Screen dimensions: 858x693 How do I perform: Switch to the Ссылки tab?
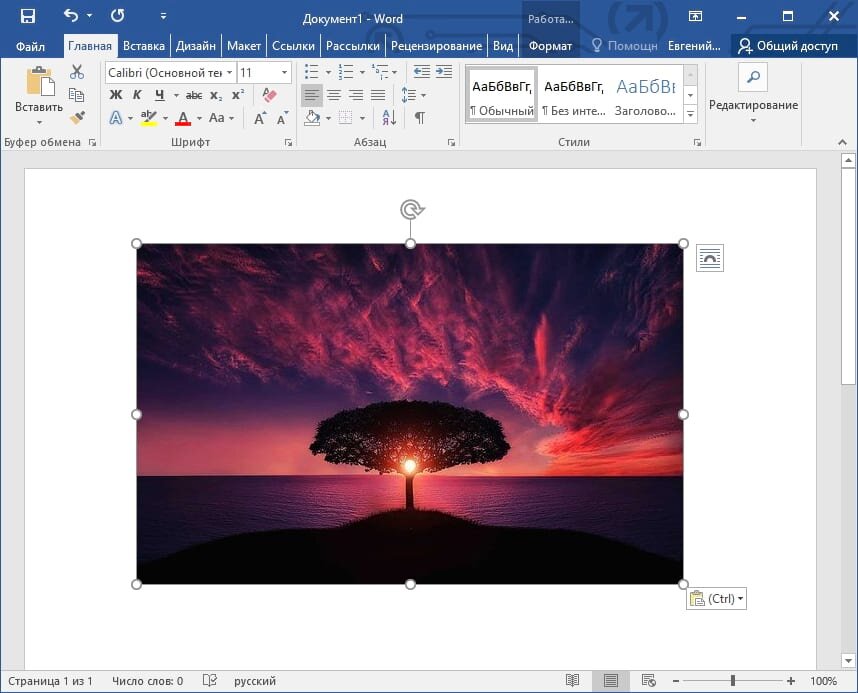point(293,46)
